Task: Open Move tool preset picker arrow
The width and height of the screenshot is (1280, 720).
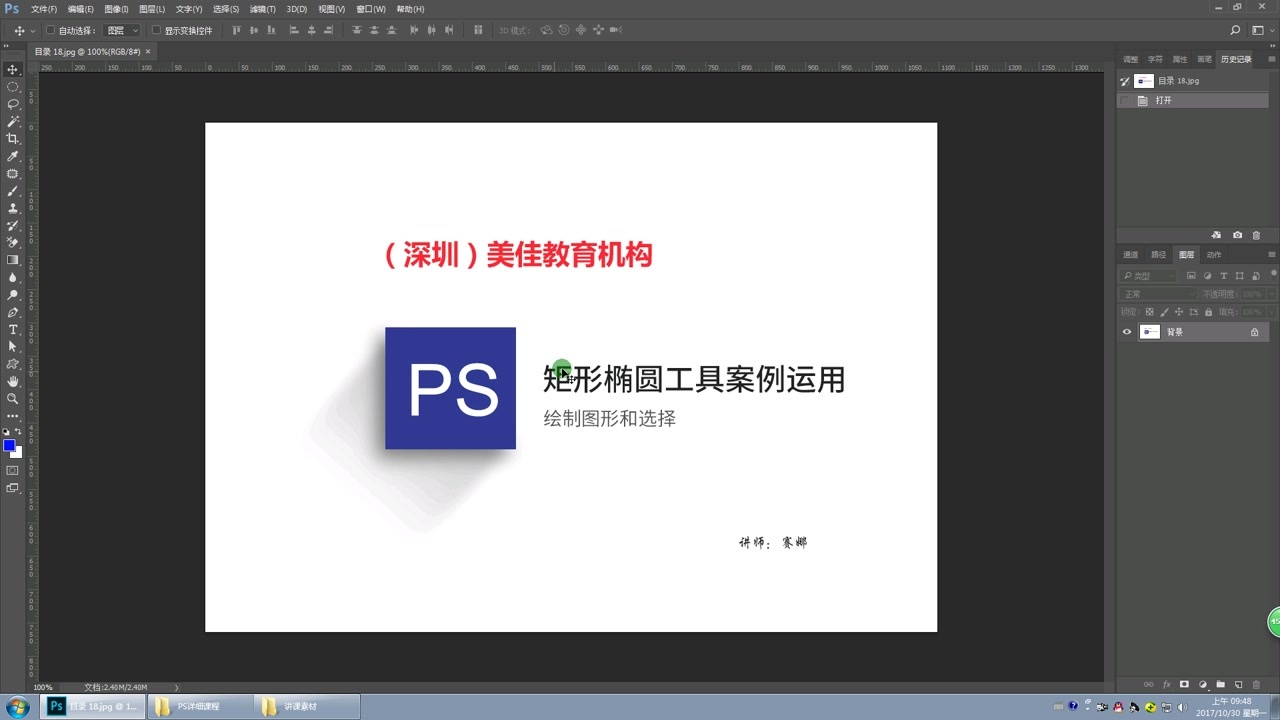Action: [x=32, y=31]
